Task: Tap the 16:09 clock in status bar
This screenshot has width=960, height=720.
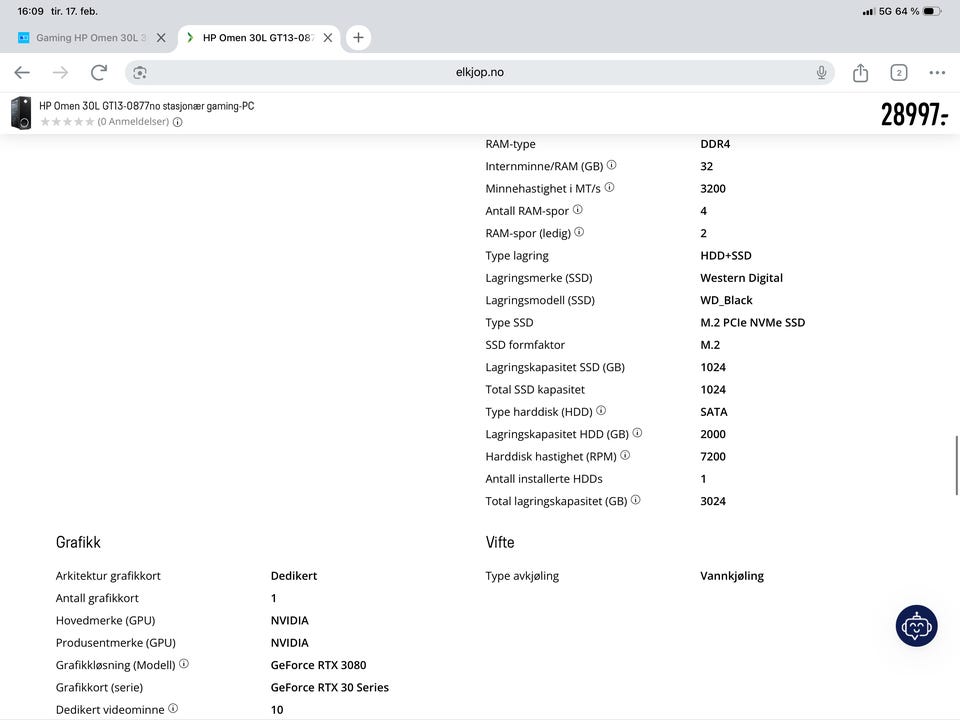Action: tap(31, 11)
